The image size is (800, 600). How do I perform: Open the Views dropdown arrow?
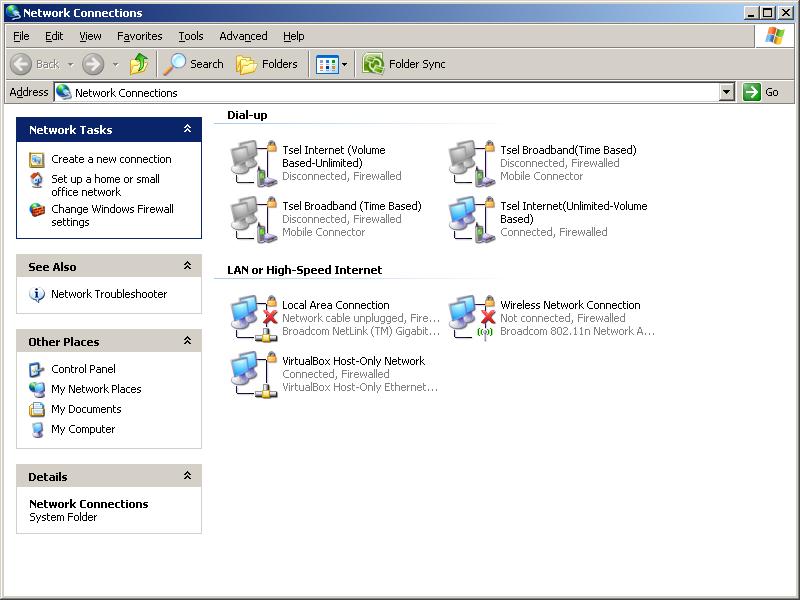pyautogui.click(x=345, y=64)
